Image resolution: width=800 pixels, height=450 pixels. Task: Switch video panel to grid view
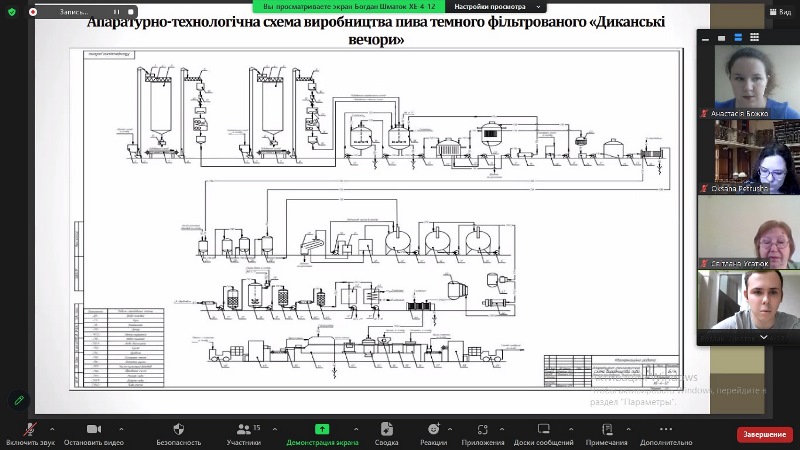(x=755, y=38)
